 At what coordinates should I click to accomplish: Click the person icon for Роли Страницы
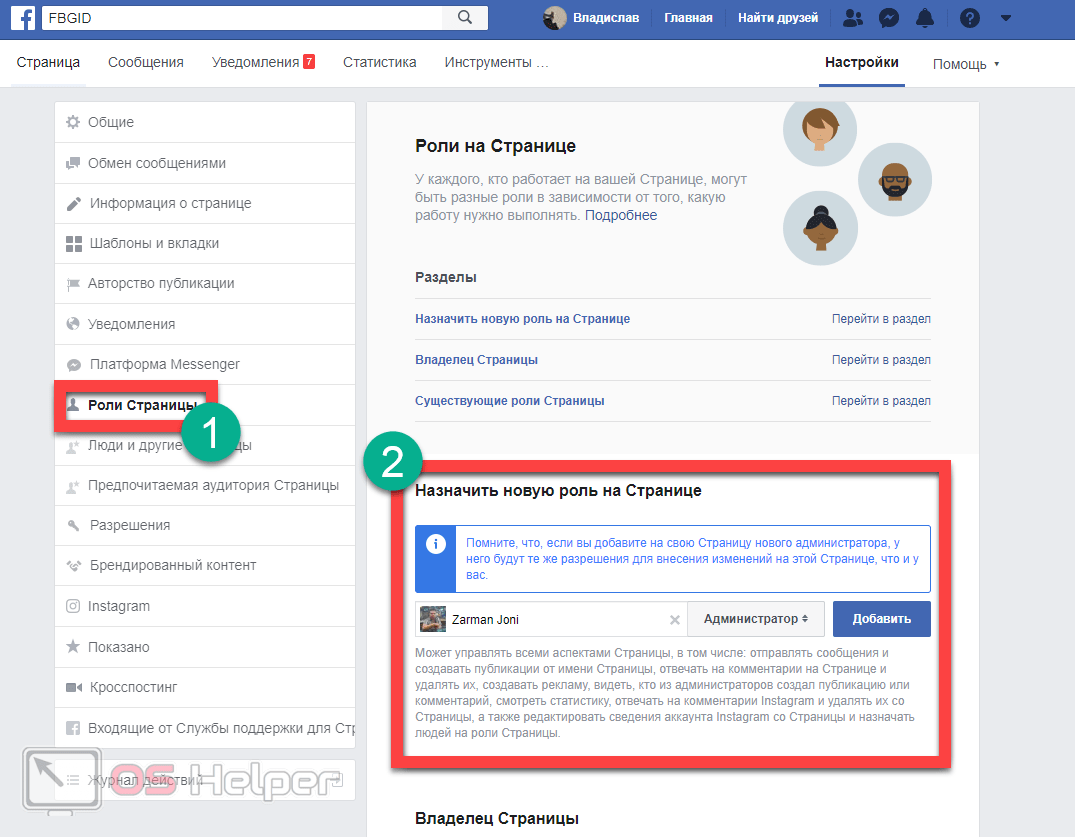click(73, 404)
